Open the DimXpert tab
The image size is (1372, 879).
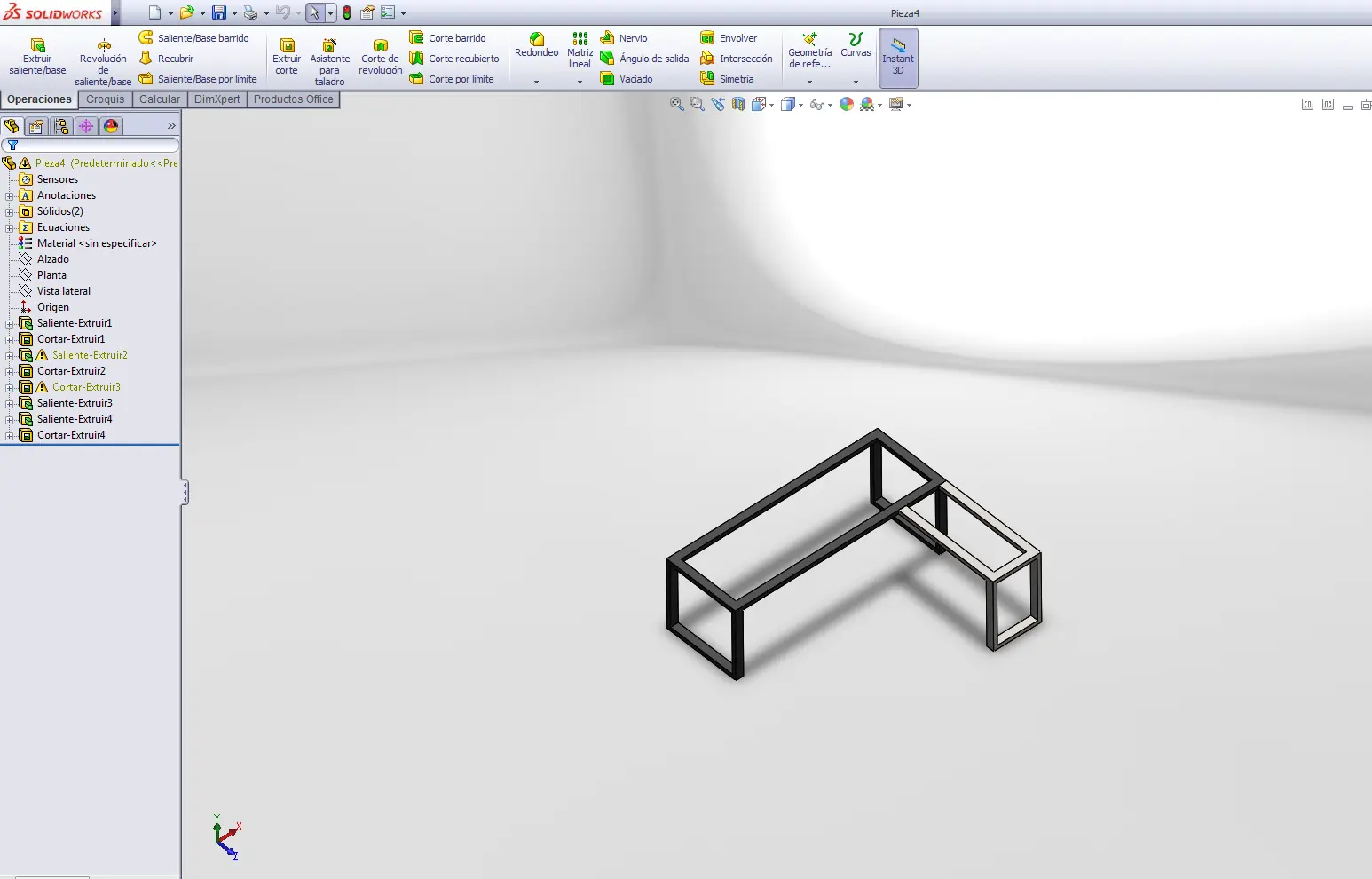click(217, 99)
